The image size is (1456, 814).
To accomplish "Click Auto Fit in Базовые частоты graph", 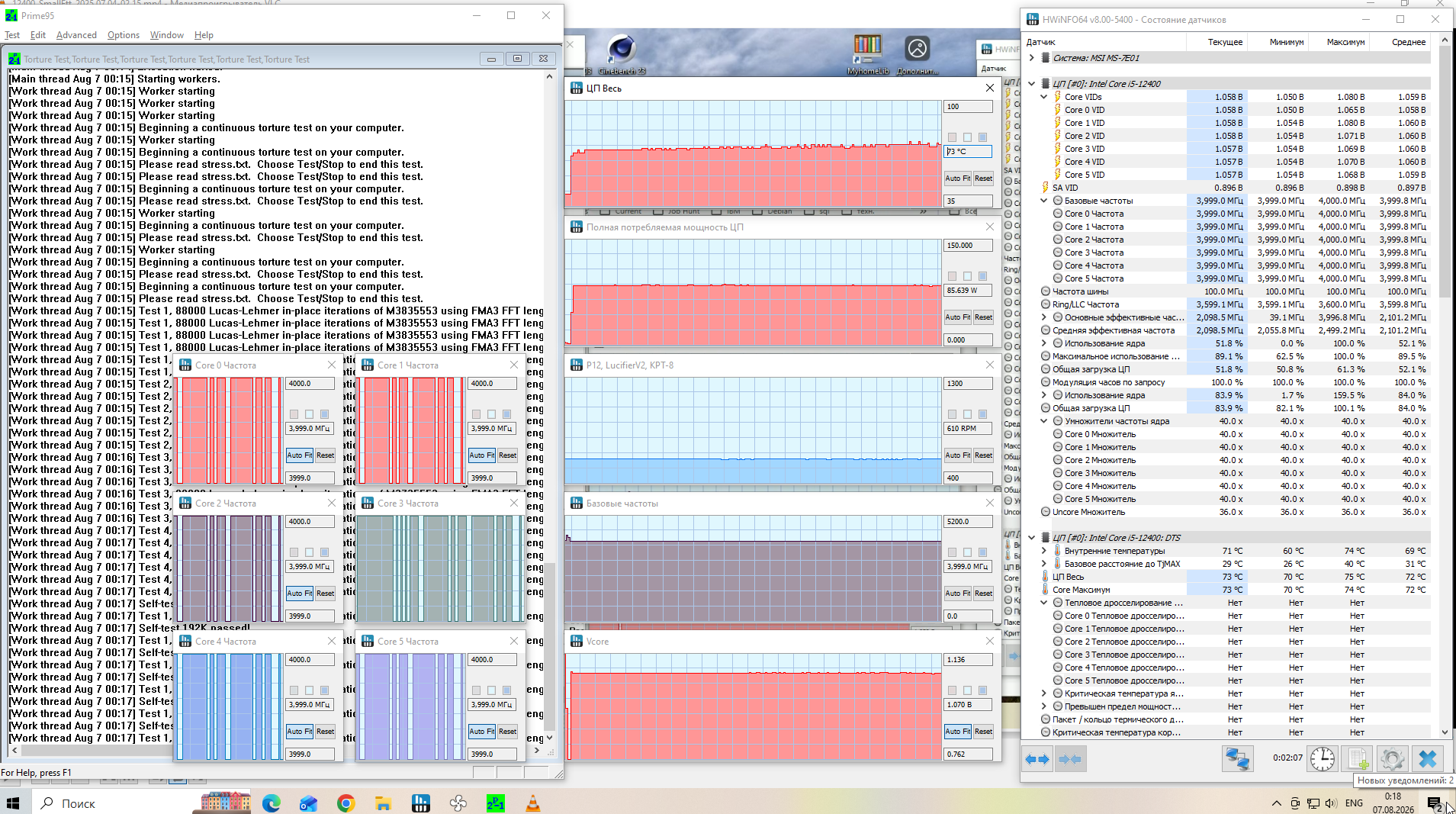I will pos(958,594).
